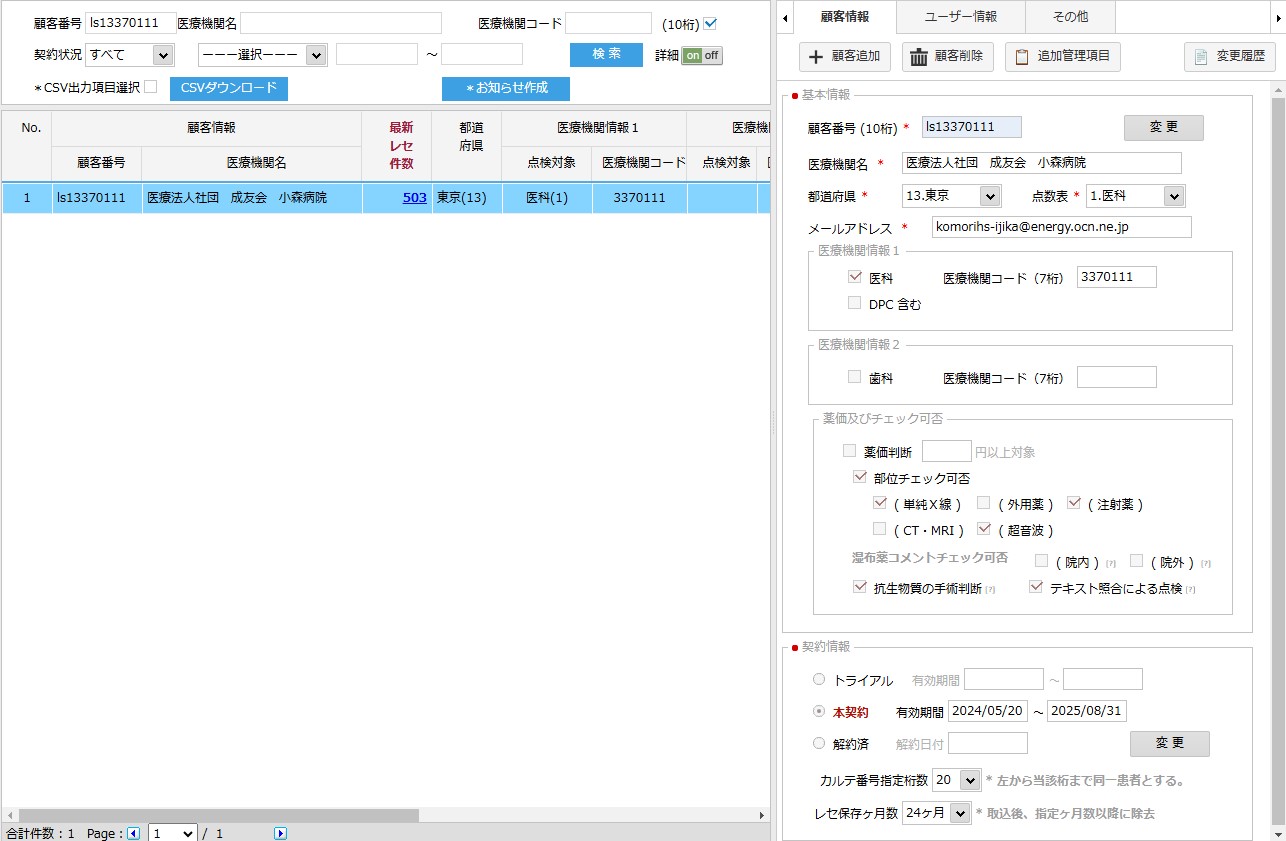
Task: Click ＊お知らせ作成 button
Action: click(506, 88)
